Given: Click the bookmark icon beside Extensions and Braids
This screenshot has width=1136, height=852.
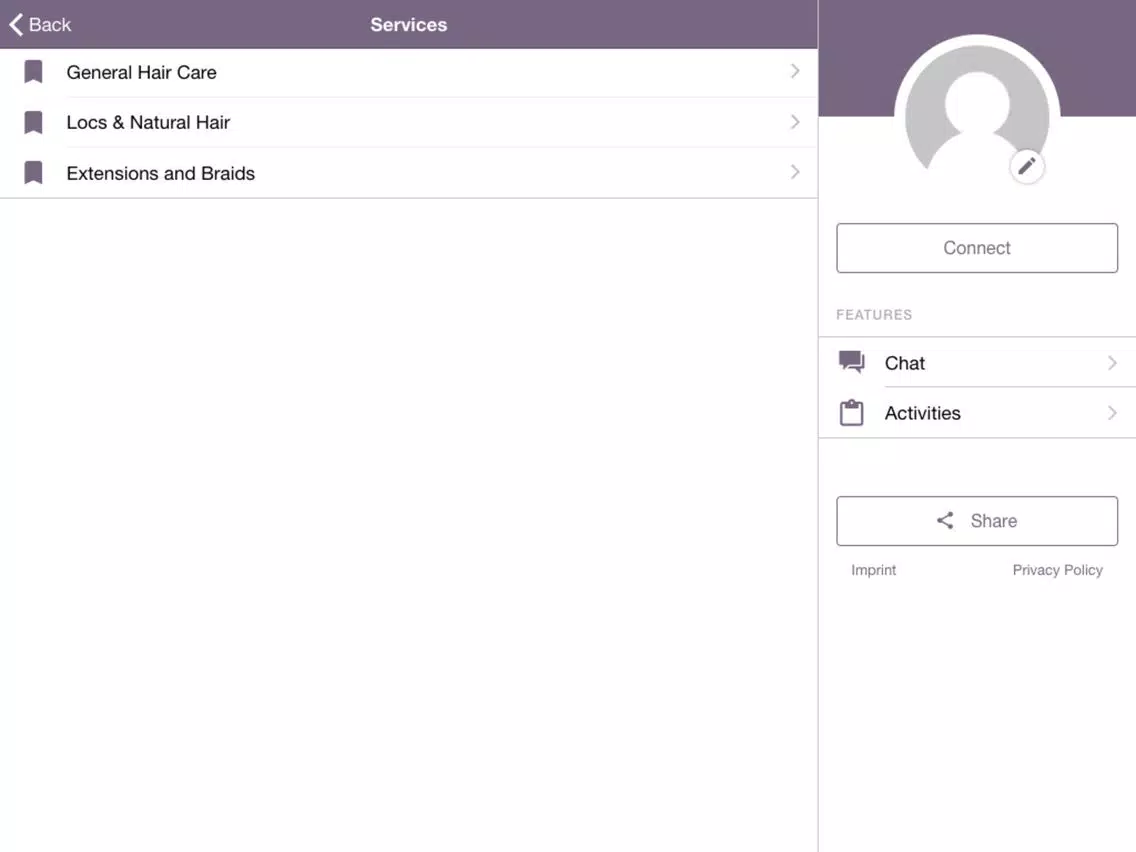Looking at the screenshot, I should 33,172.
